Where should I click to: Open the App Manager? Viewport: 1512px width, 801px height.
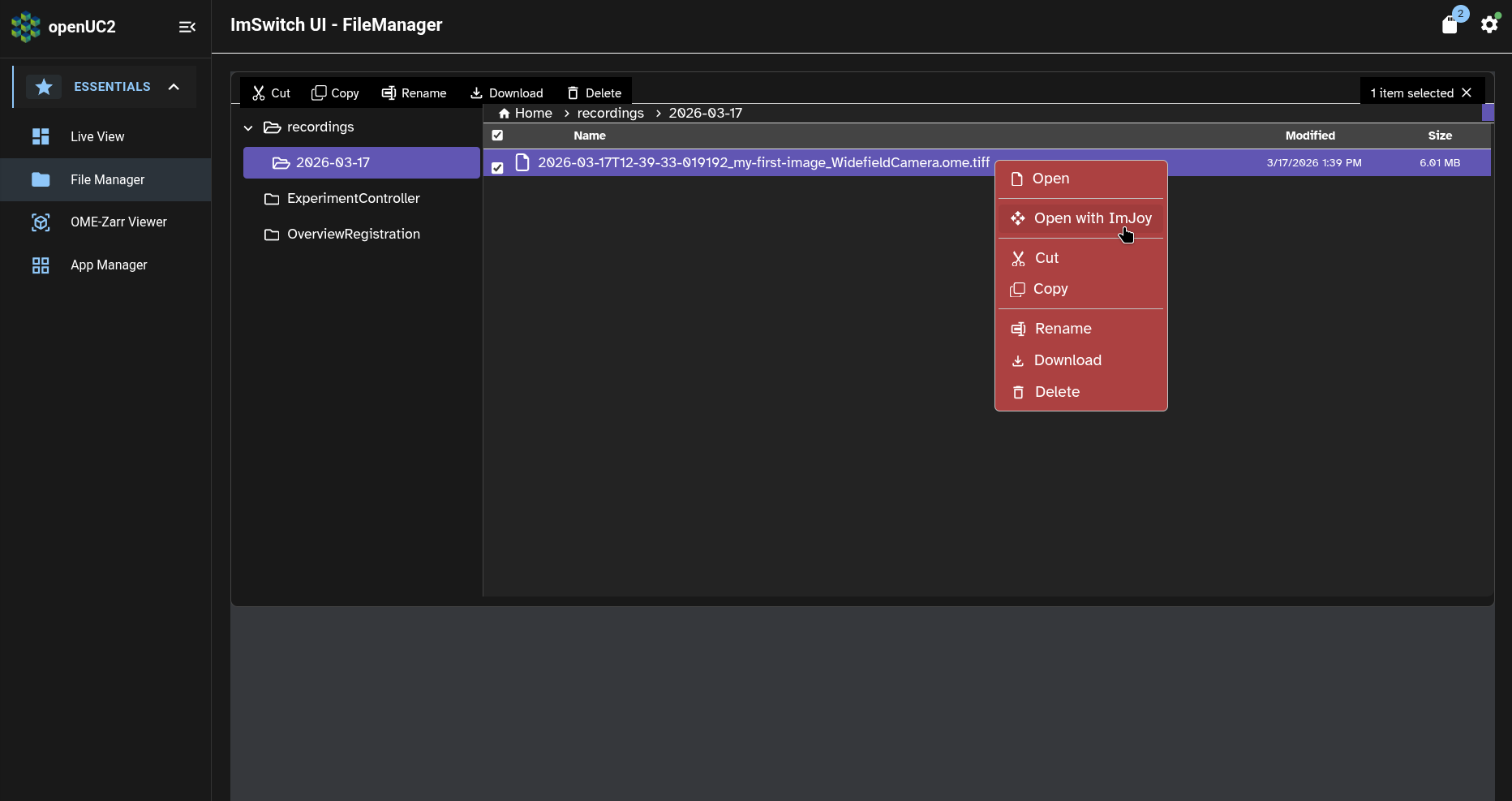(108, 265)
